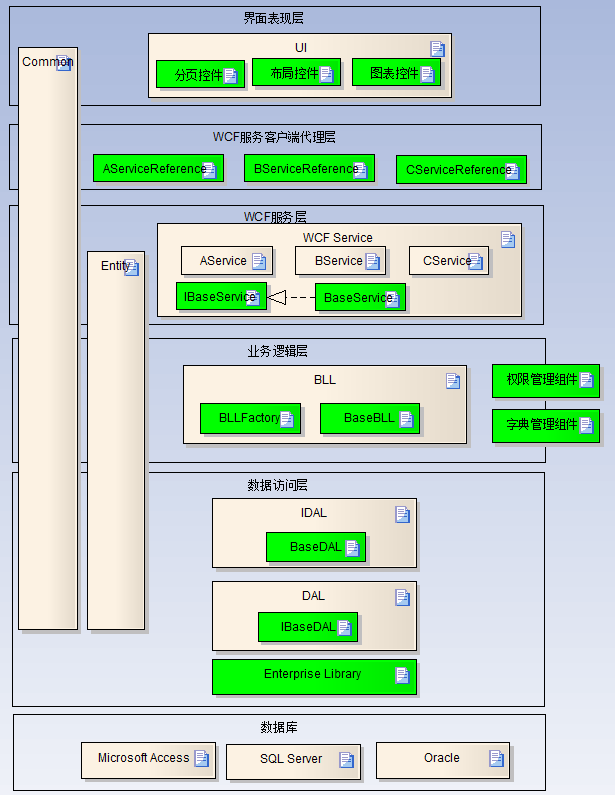Click the document icon on Oracle
This screenshot has width=615, height=795.
pos(496,758)
